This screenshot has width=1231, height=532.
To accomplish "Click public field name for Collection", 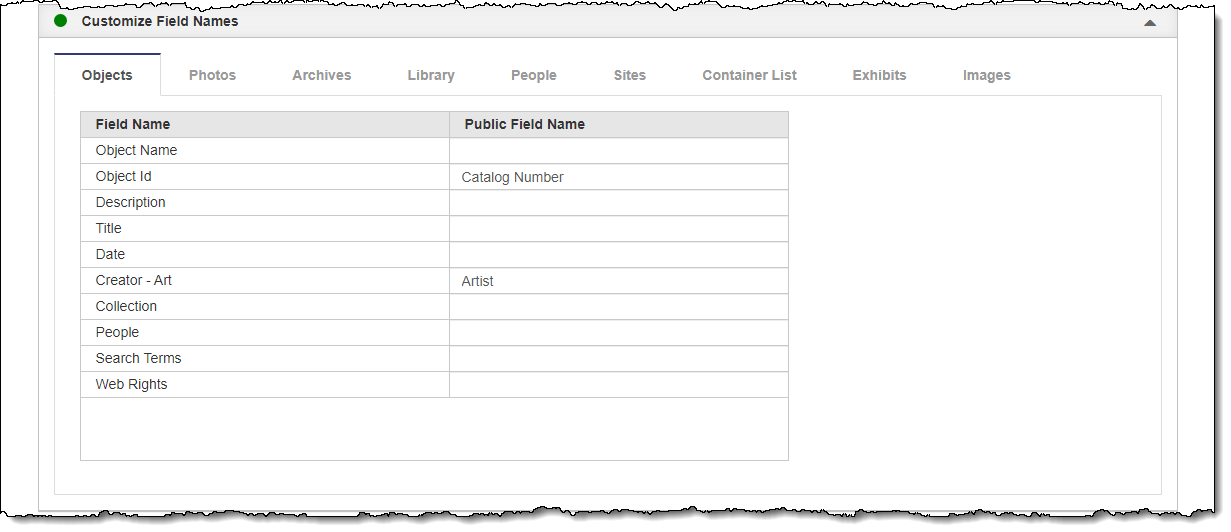I will [618, 307].
